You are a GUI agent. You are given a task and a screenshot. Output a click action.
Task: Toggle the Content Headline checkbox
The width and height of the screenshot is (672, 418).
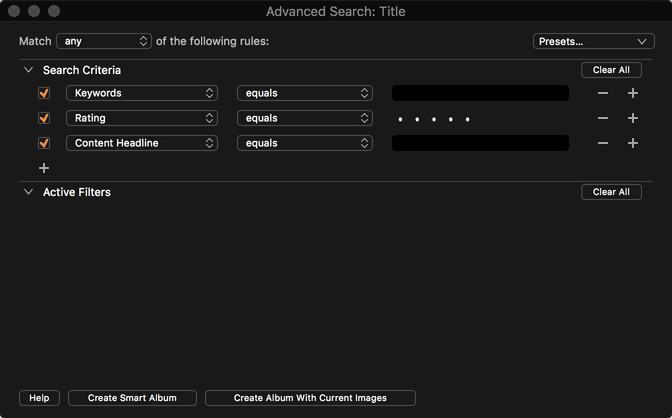click(44, 143)
